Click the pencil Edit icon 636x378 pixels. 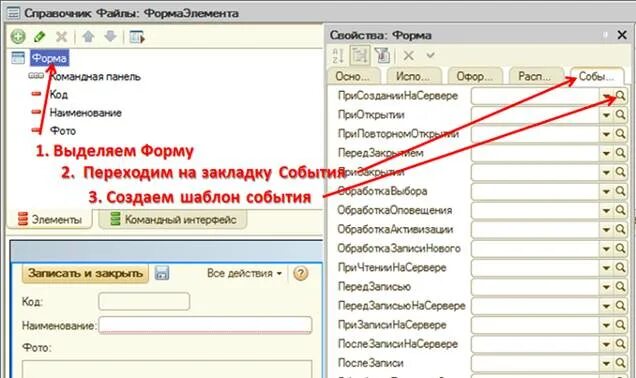(x=39, y=37)
